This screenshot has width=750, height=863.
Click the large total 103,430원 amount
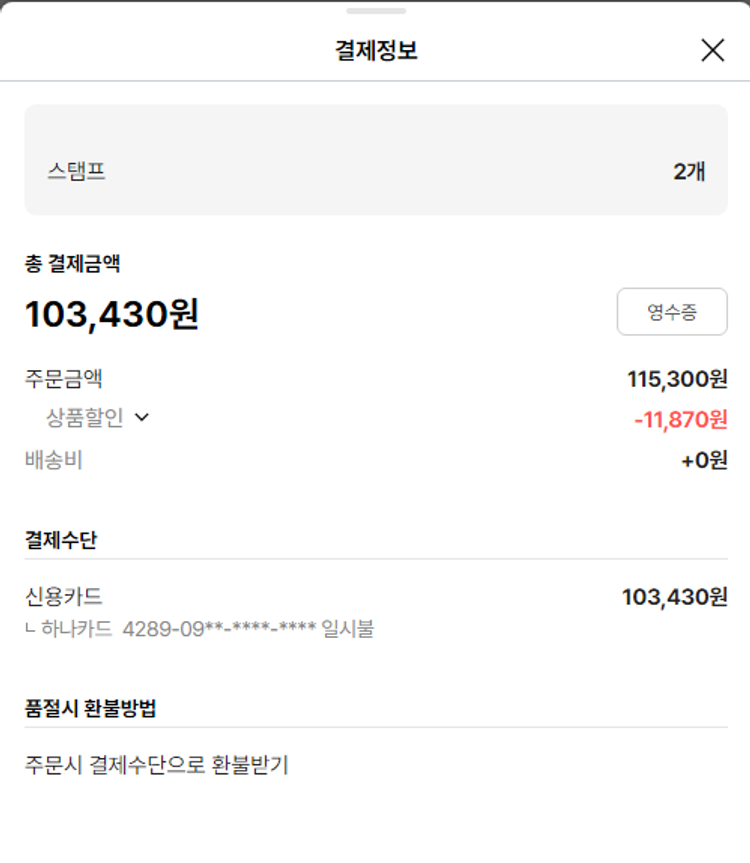click(x=112, y=314)
